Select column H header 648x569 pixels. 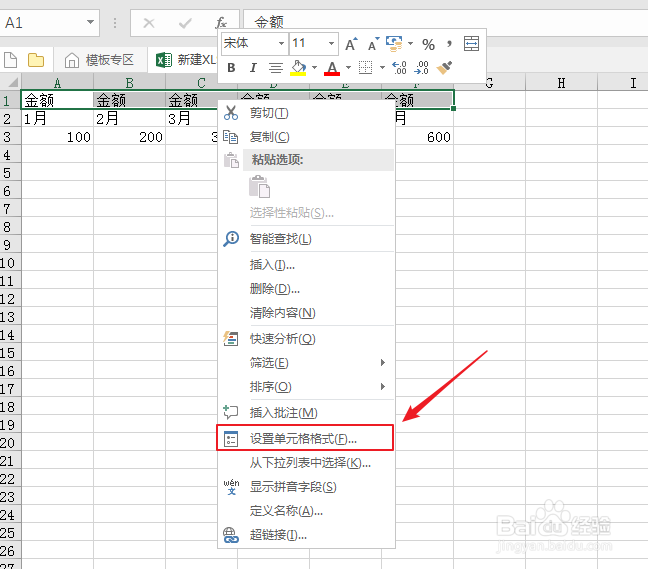(561, 83)
